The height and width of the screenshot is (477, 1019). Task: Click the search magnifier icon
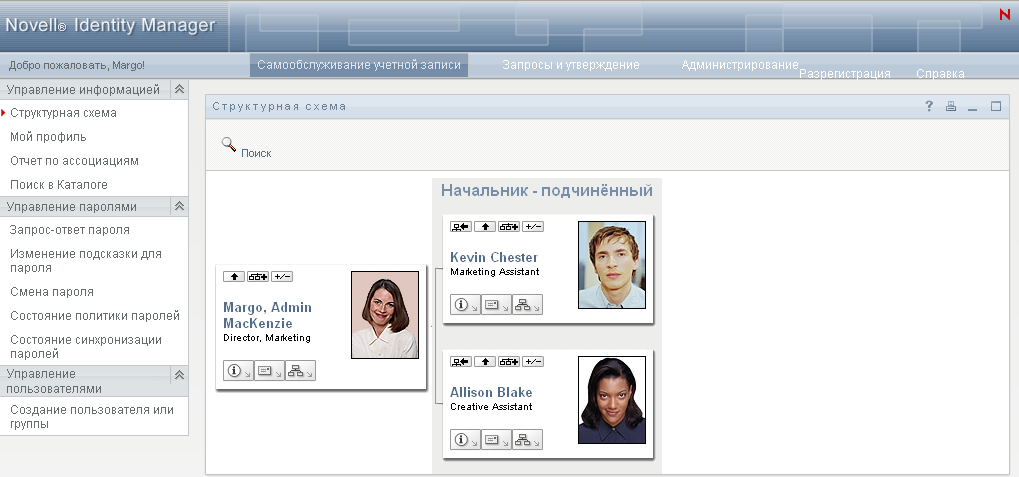click(229, 144)
